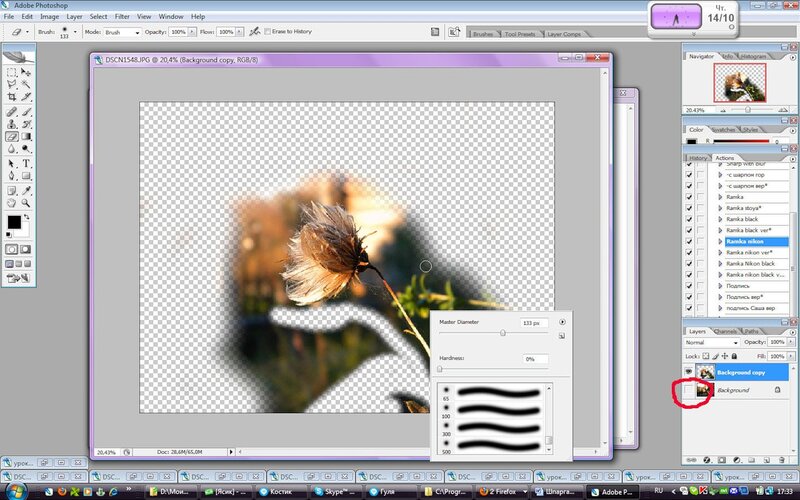This screenshot has height=500, width=800.
Task: Open Brush preset picker dropdown arrow
Action: click(x=75, y=32)
